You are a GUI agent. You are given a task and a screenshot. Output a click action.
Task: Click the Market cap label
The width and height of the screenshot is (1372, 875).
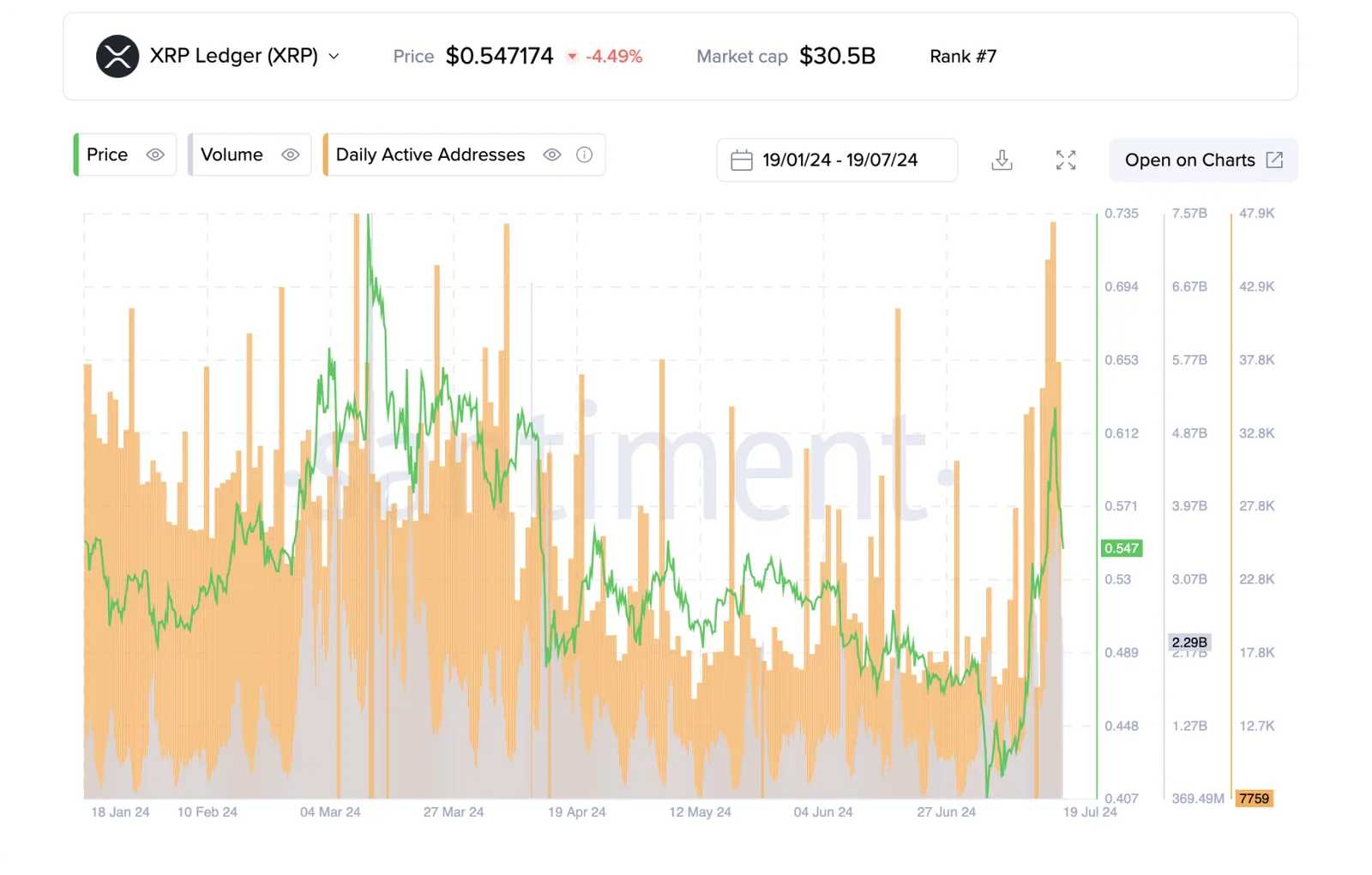pyautogui.click(x=742, y=57)
